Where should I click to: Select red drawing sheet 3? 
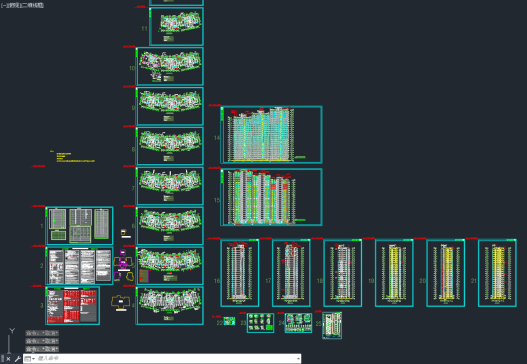pyautogui.click(x=73, y=306)
